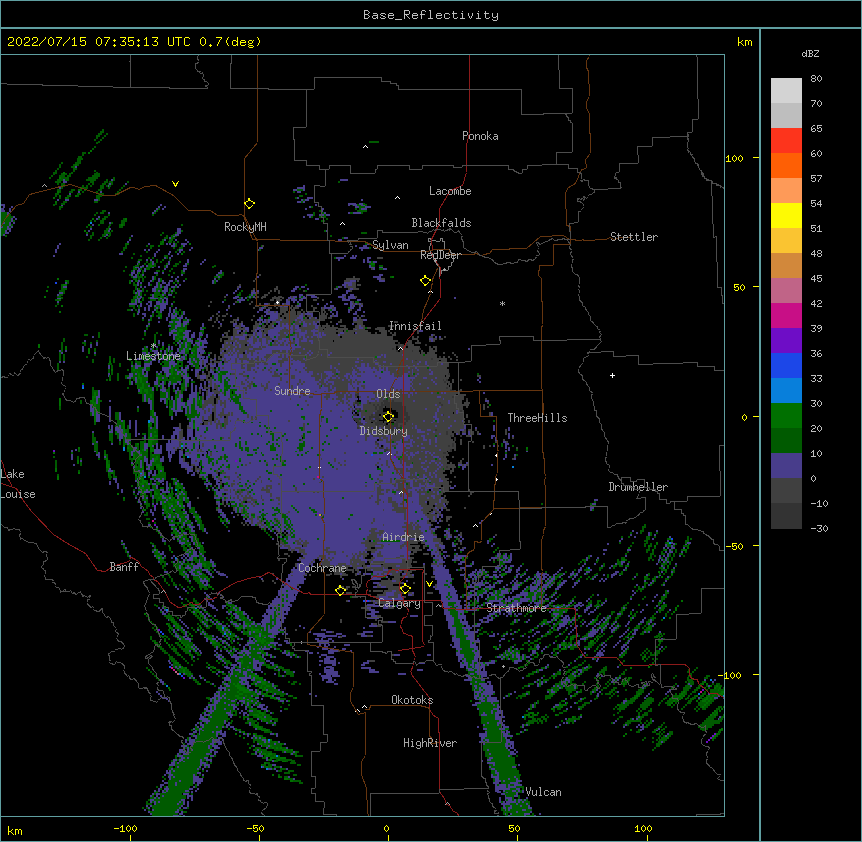Click the bright green 20–30 dBZ swatch
The width and height of the screenshot is (862, 842).
pyautogui.click(x=786, y=416)
